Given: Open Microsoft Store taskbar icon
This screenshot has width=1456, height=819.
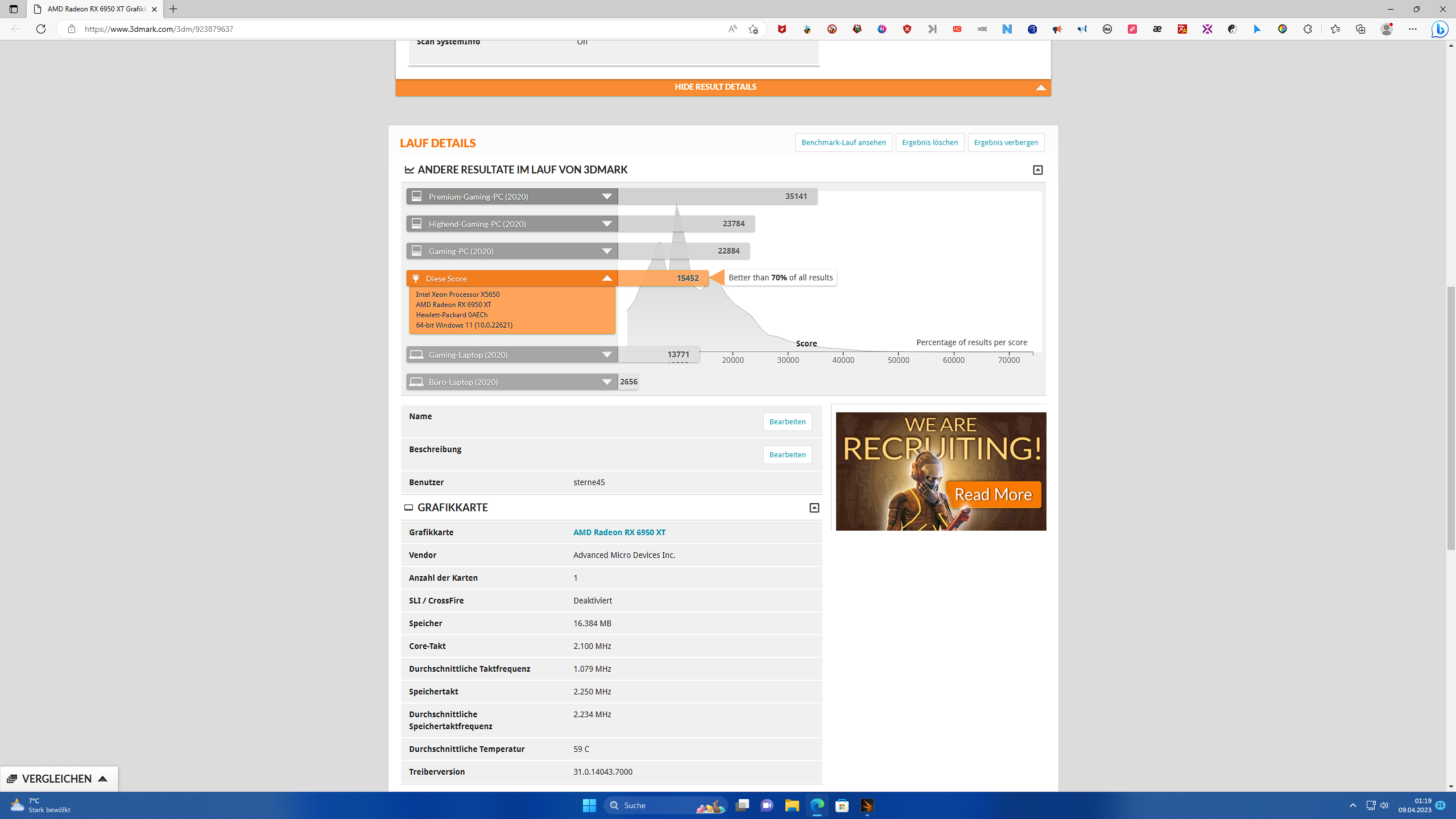Looking at the screenshot, I should (x=842, y=805).
